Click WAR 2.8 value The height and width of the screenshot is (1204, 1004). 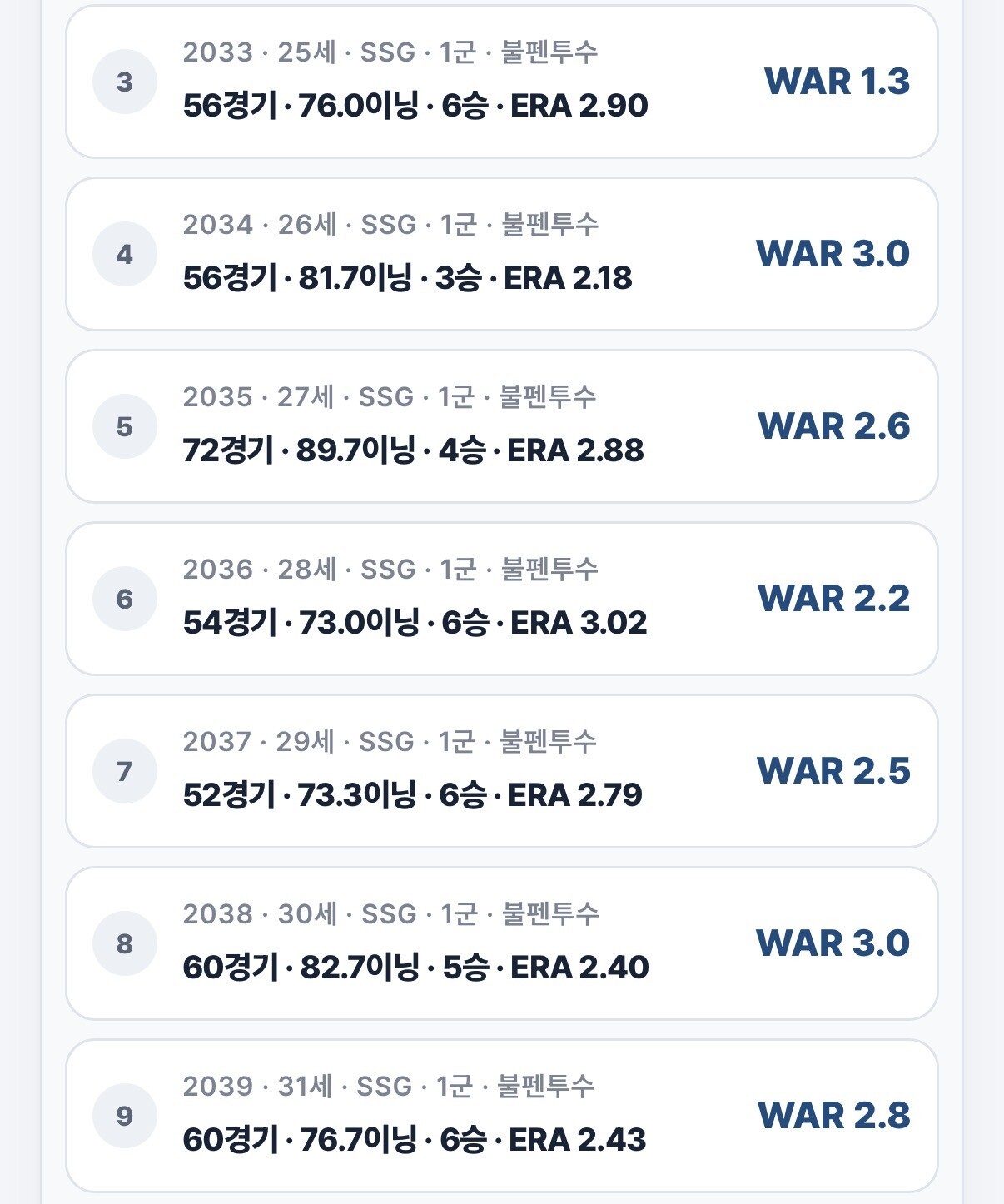pos(833,1116)
